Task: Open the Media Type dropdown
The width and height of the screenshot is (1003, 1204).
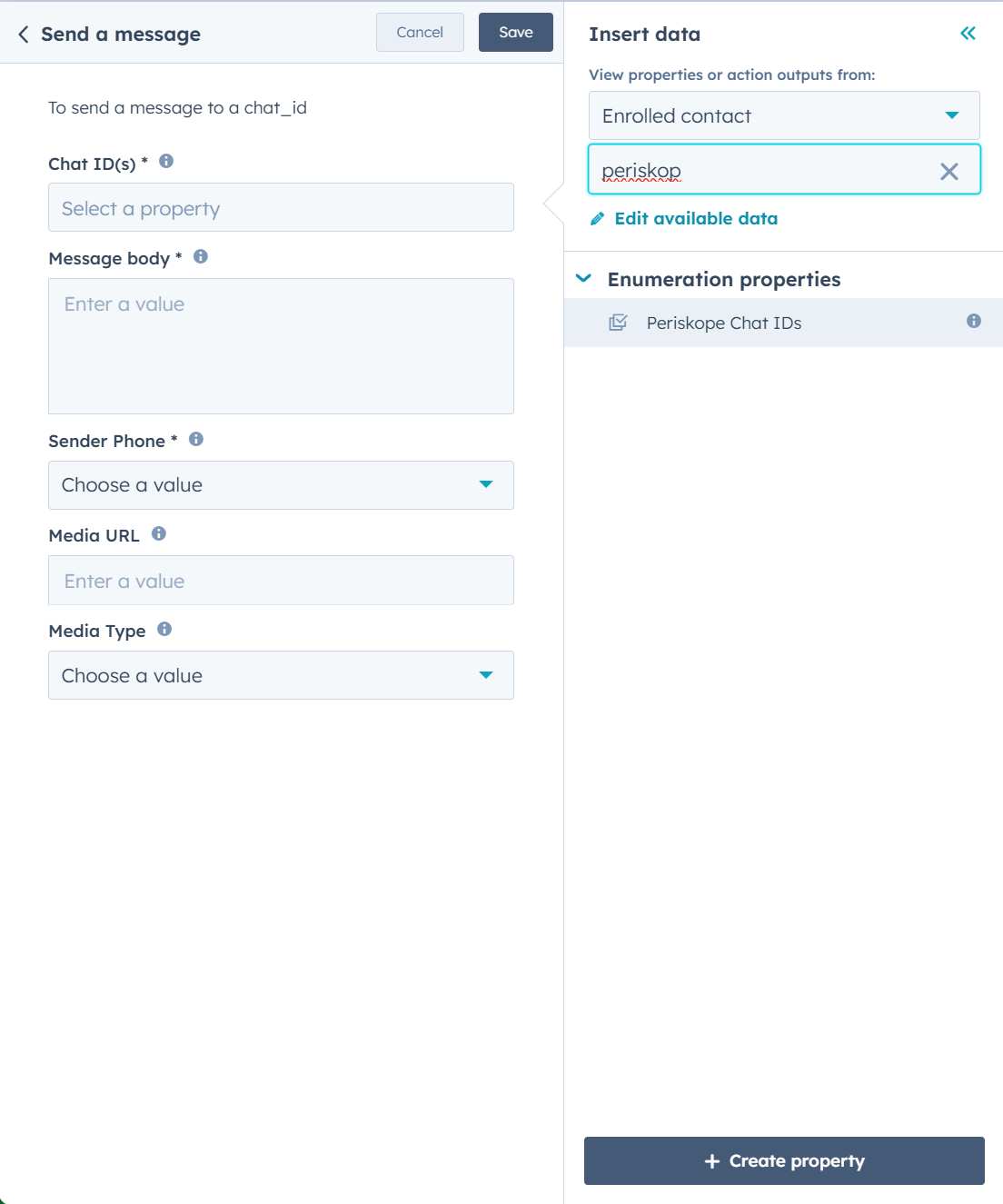Action: tap(281, 675)
